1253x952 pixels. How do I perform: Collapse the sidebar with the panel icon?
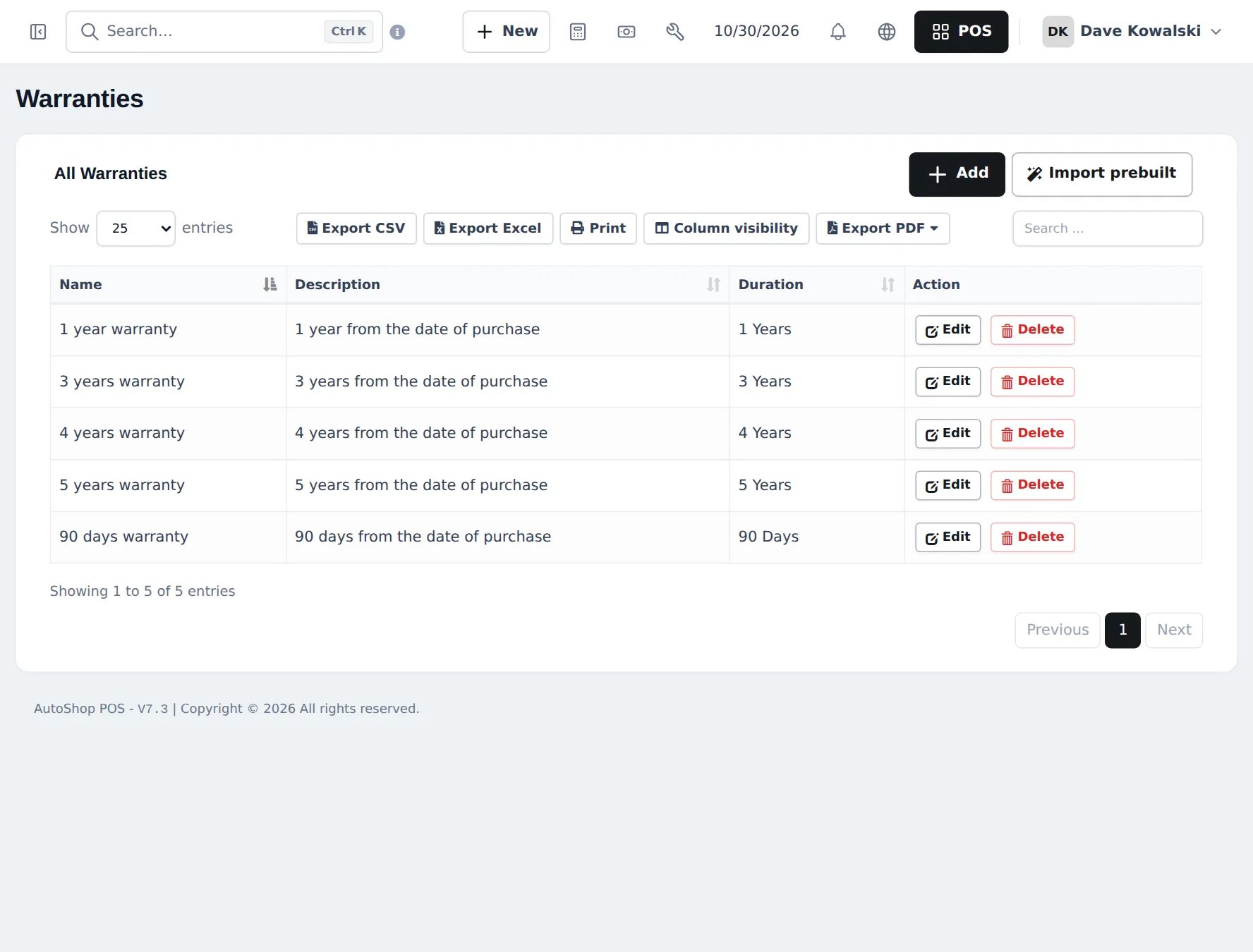click(x=38, y=32)
